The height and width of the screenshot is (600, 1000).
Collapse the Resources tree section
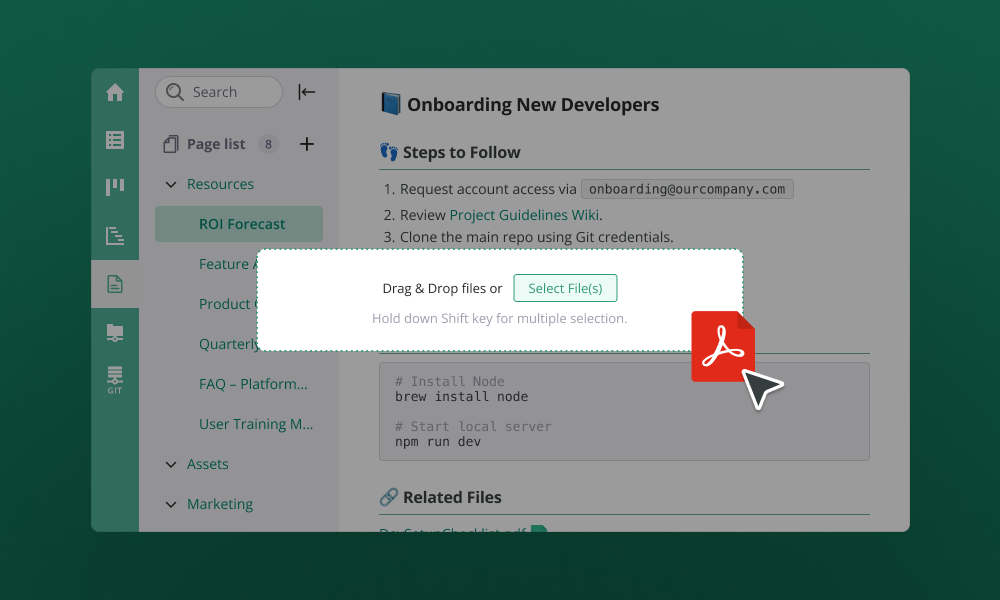(x=170, y=184)
